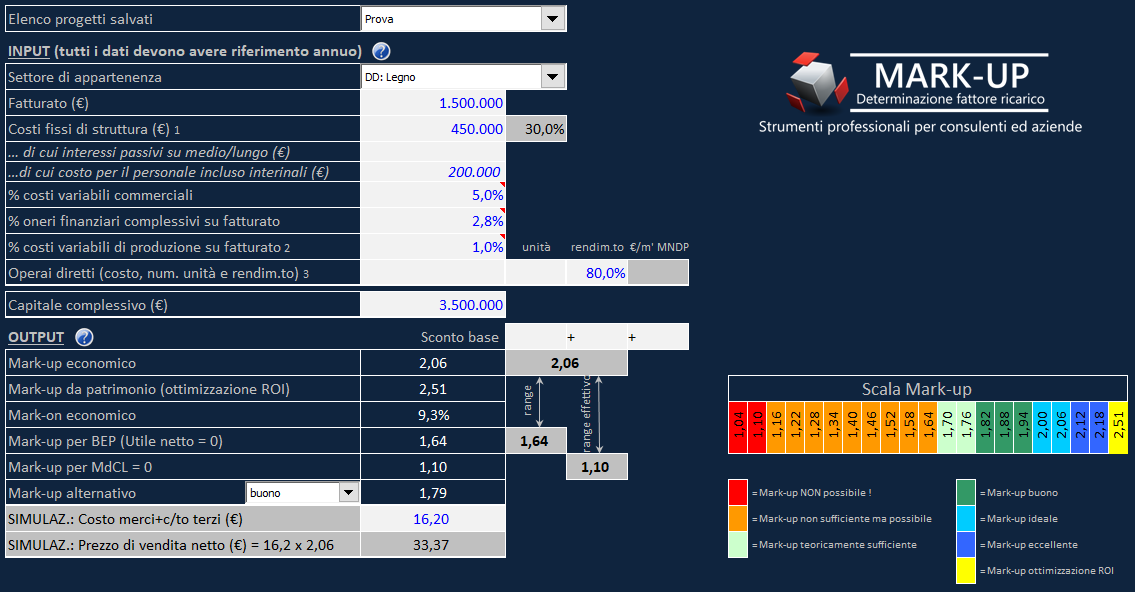Select the bold gray 1,64 range box
The width and height of the screenshot is (1135, 592).
point(536,441)
